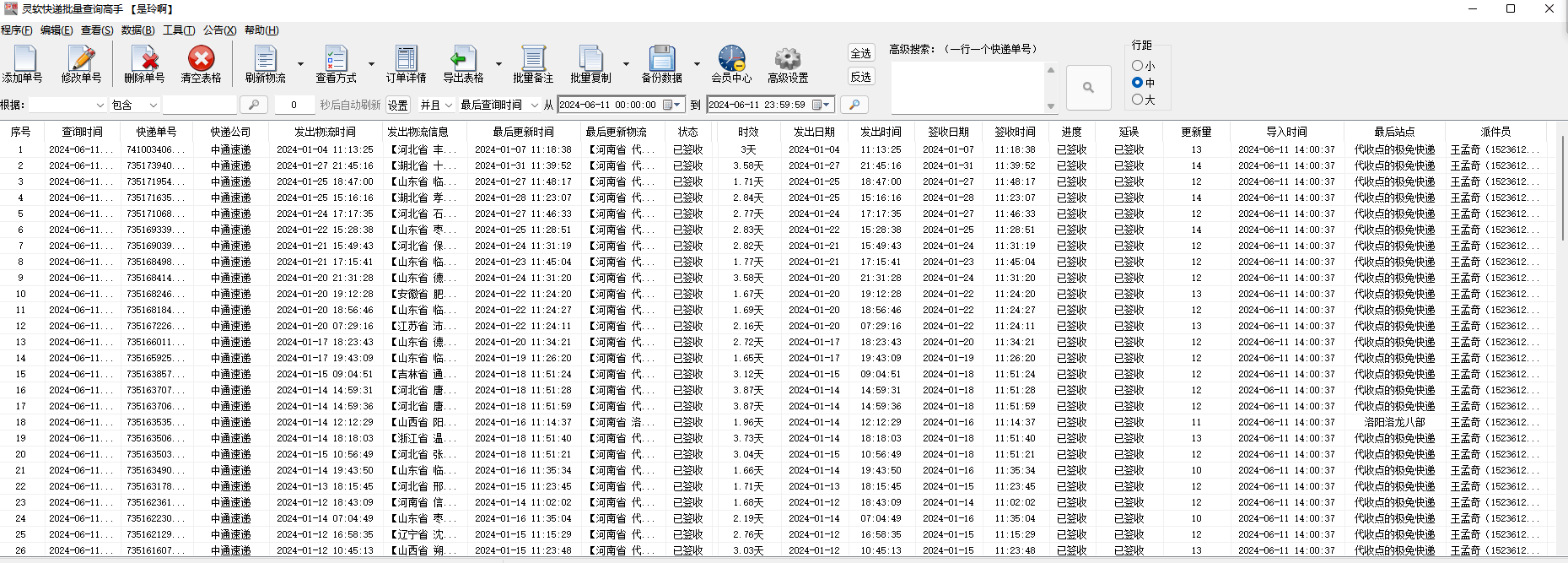Click the advanced search box scroll-up arrow

(x=1051, y=70)
